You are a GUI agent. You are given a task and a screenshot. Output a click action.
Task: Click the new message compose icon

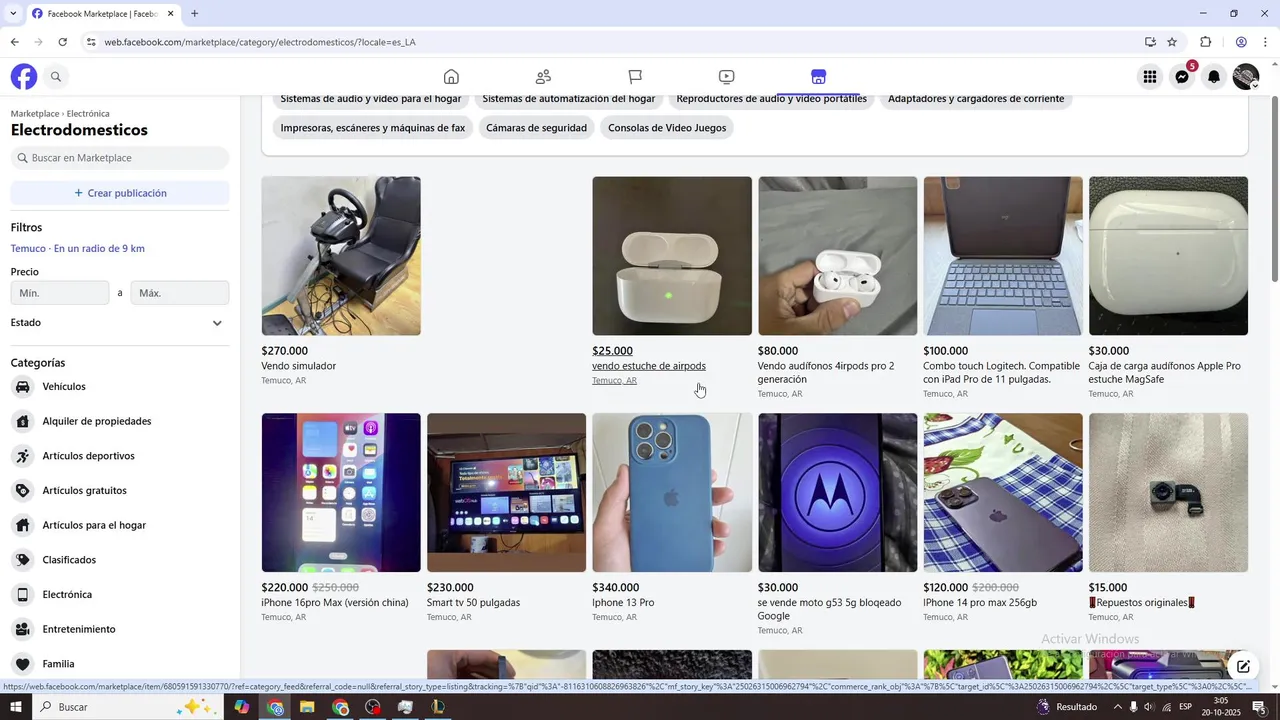pyautogui.click(x=1243, y=666)
